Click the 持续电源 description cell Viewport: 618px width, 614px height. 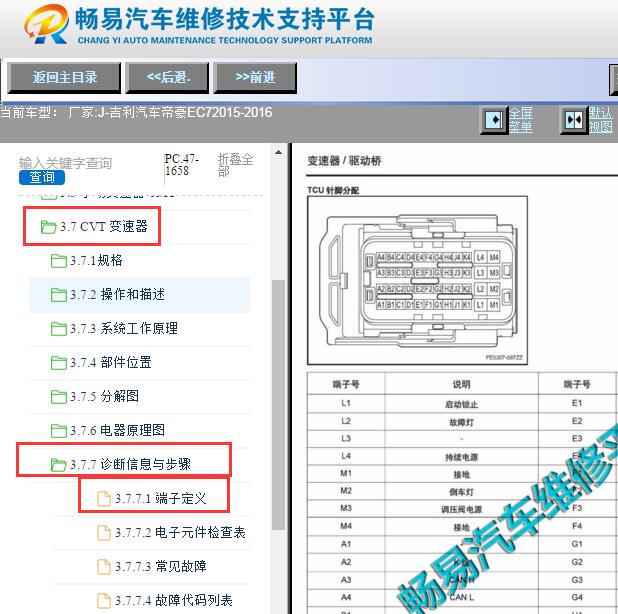462,457
